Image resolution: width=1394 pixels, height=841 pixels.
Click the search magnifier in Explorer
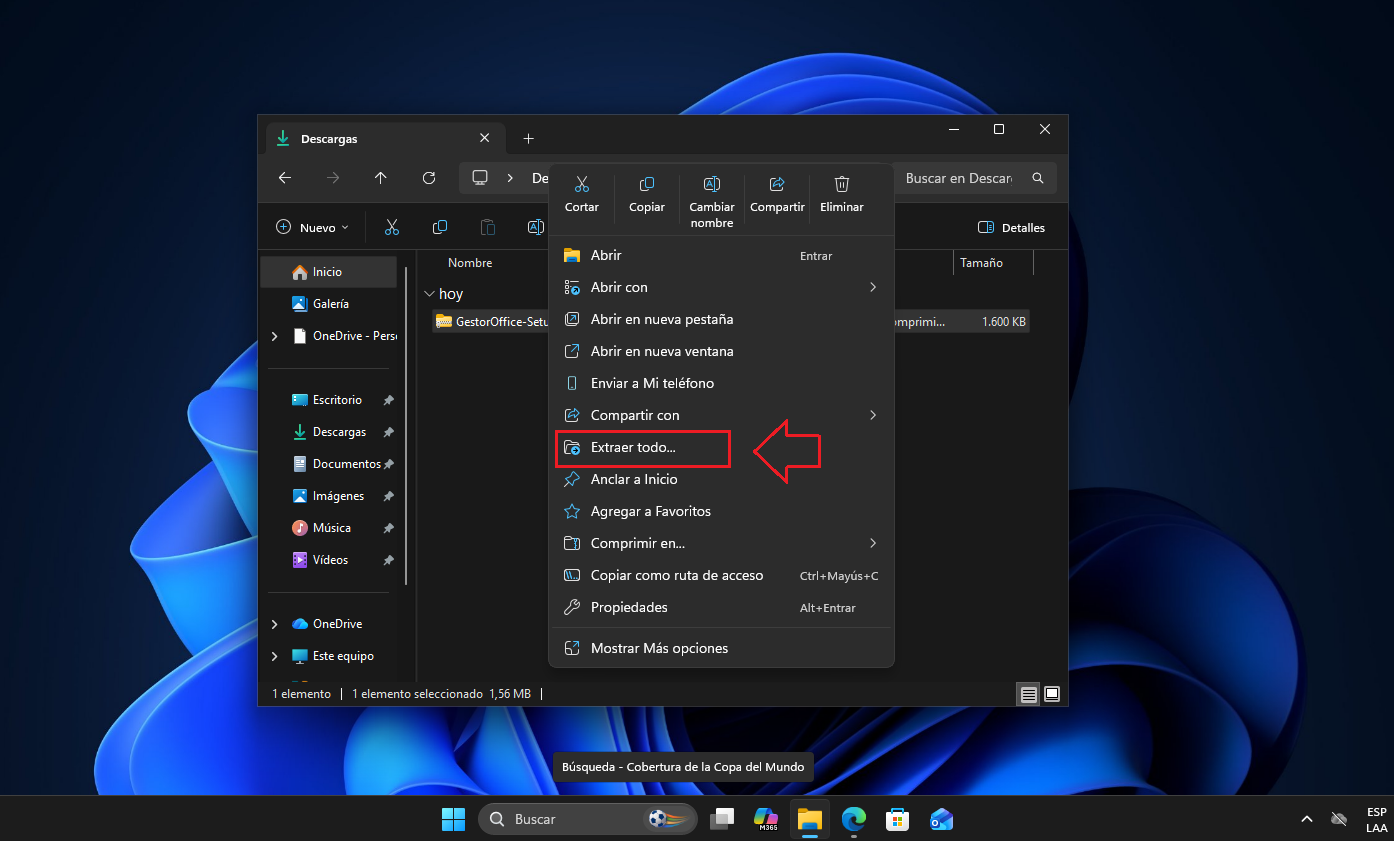tap(1038, 178)
